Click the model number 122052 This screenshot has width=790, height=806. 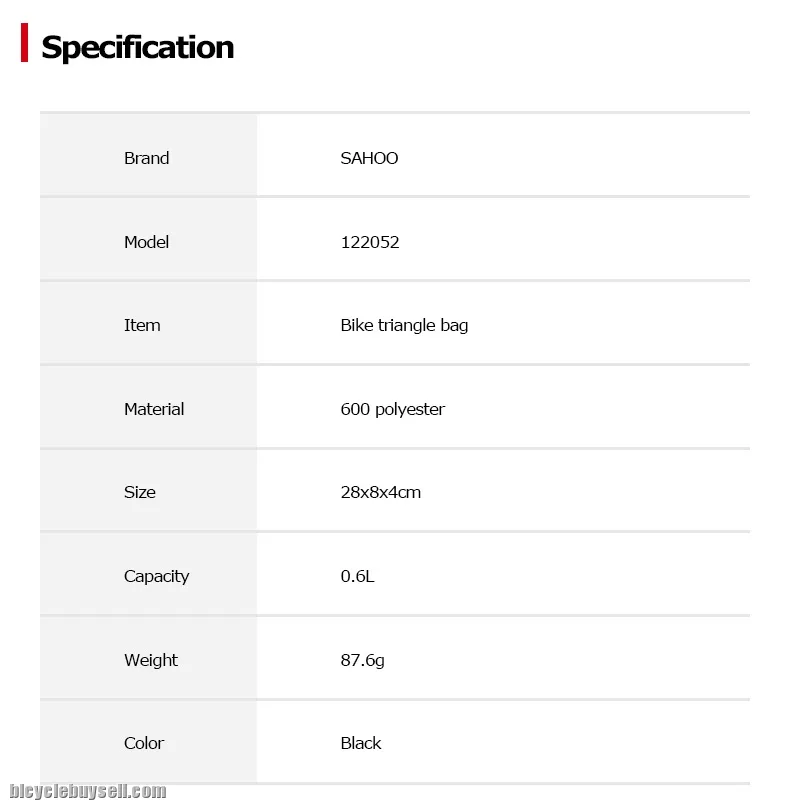click(370, 242)
